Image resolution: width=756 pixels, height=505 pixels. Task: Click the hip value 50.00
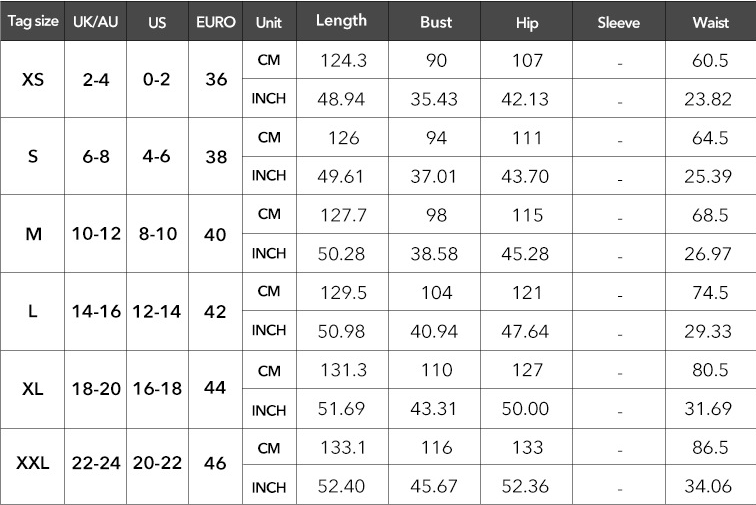[x=525, y=409]
